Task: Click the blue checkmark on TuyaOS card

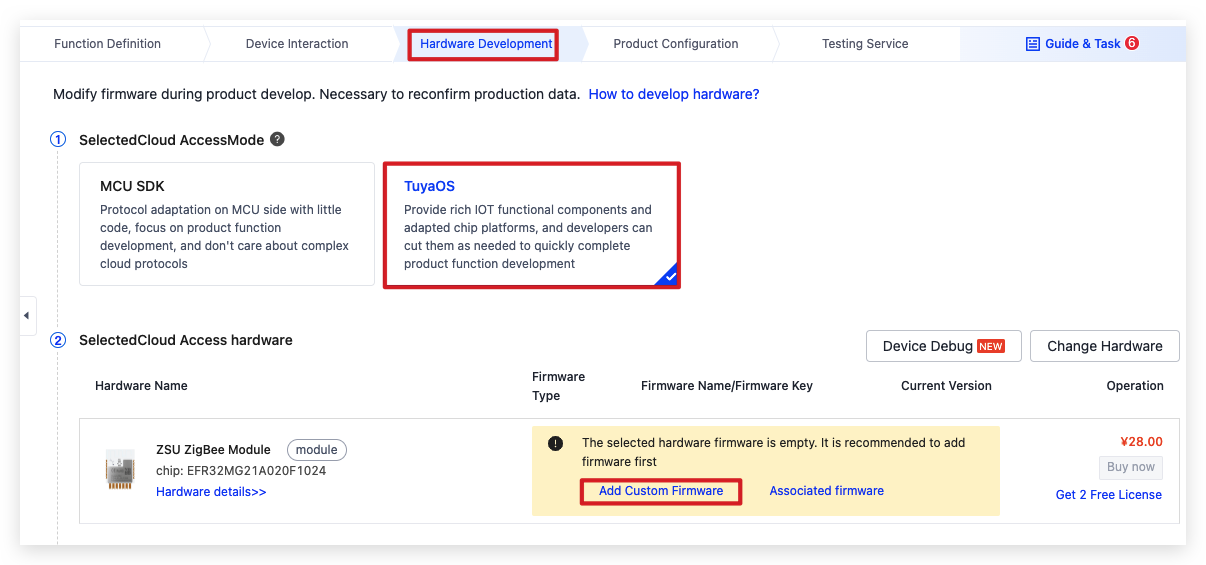Action: point(670,276)
